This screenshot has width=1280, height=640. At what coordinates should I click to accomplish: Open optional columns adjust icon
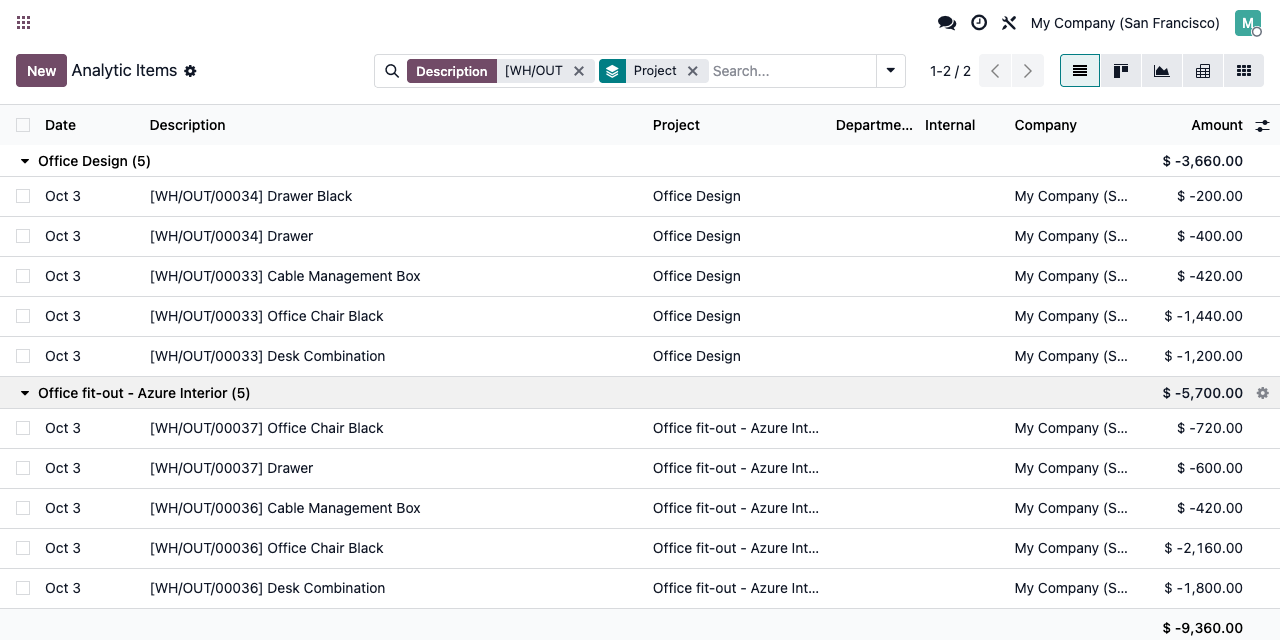pos(1263,125)
